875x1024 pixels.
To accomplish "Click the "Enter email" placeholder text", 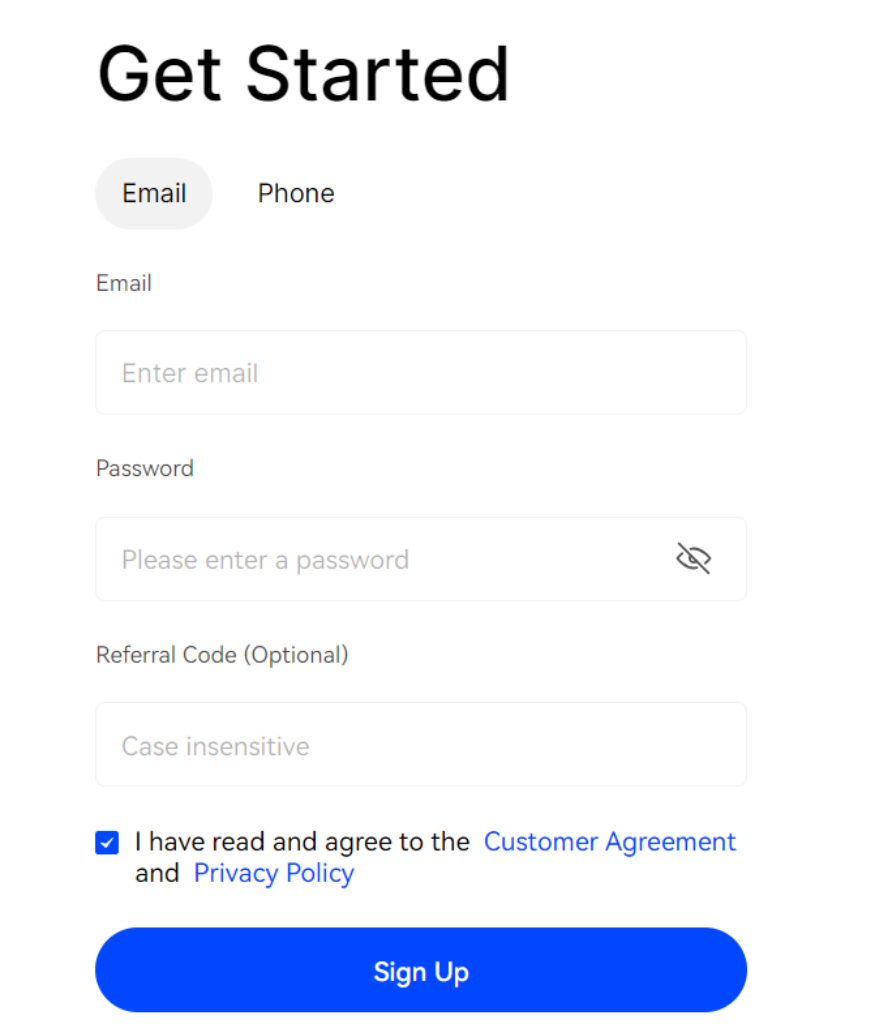I will (190, 374).
